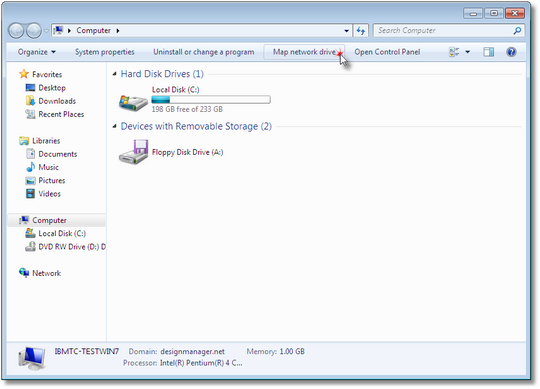540x389 pixels.
Task: Click the Back navigation arrow button
Action: coord(16,31)
